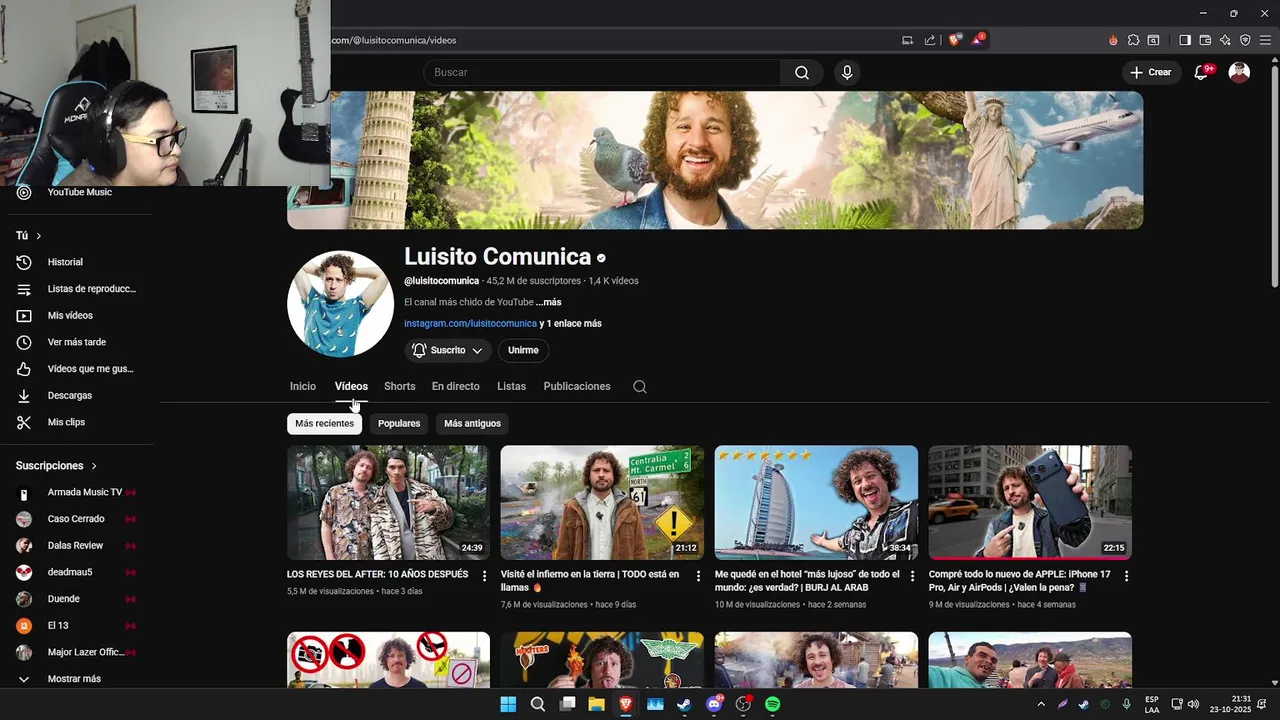Switch to the Inicio channel tab
This screenshot has width=1280, height=720.
[x=303, y=386]
